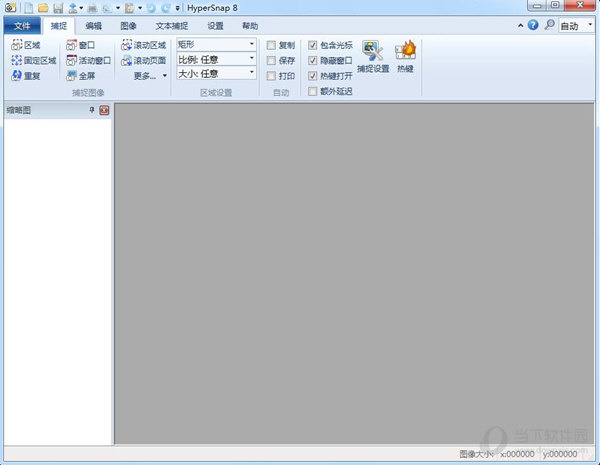Click the 文件 file menu button
Image resolution: width=600 pixels, height=465 pixels.
[x=22, y=25]
